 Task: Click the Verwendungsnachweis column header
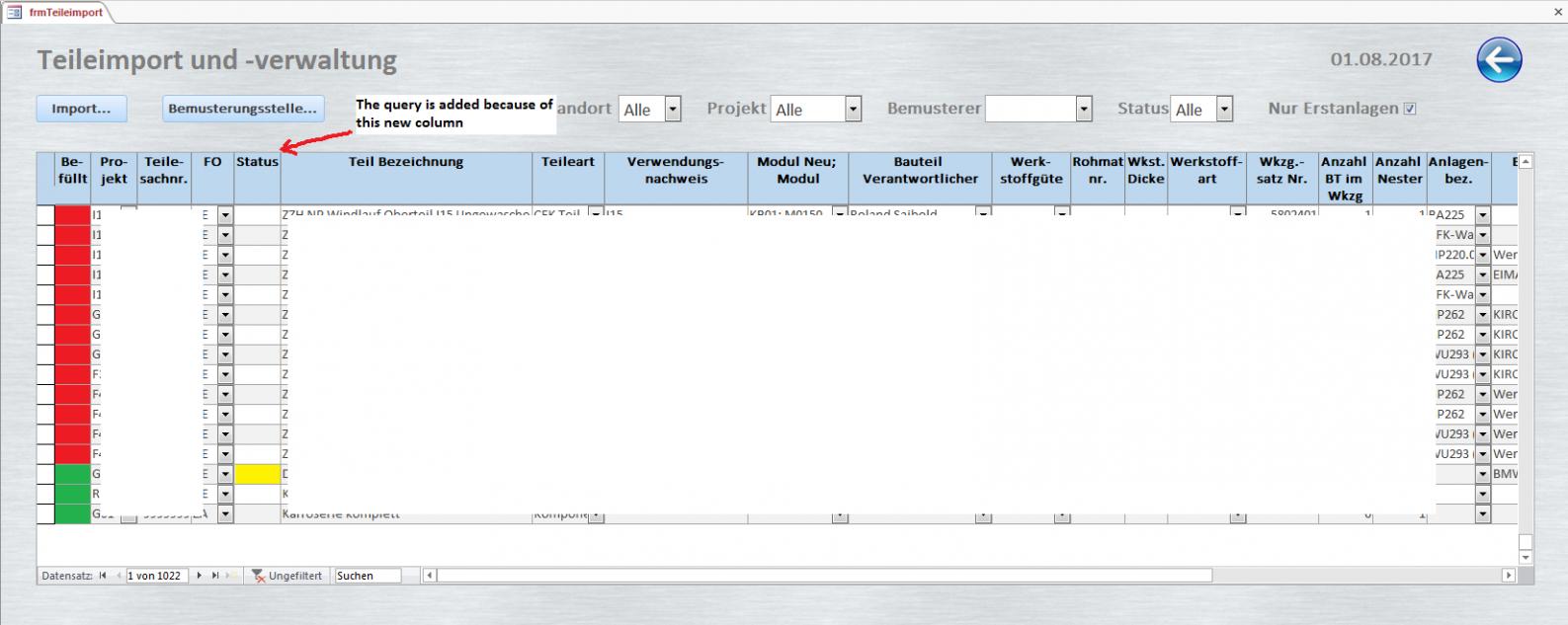click(x=677, y=179)
